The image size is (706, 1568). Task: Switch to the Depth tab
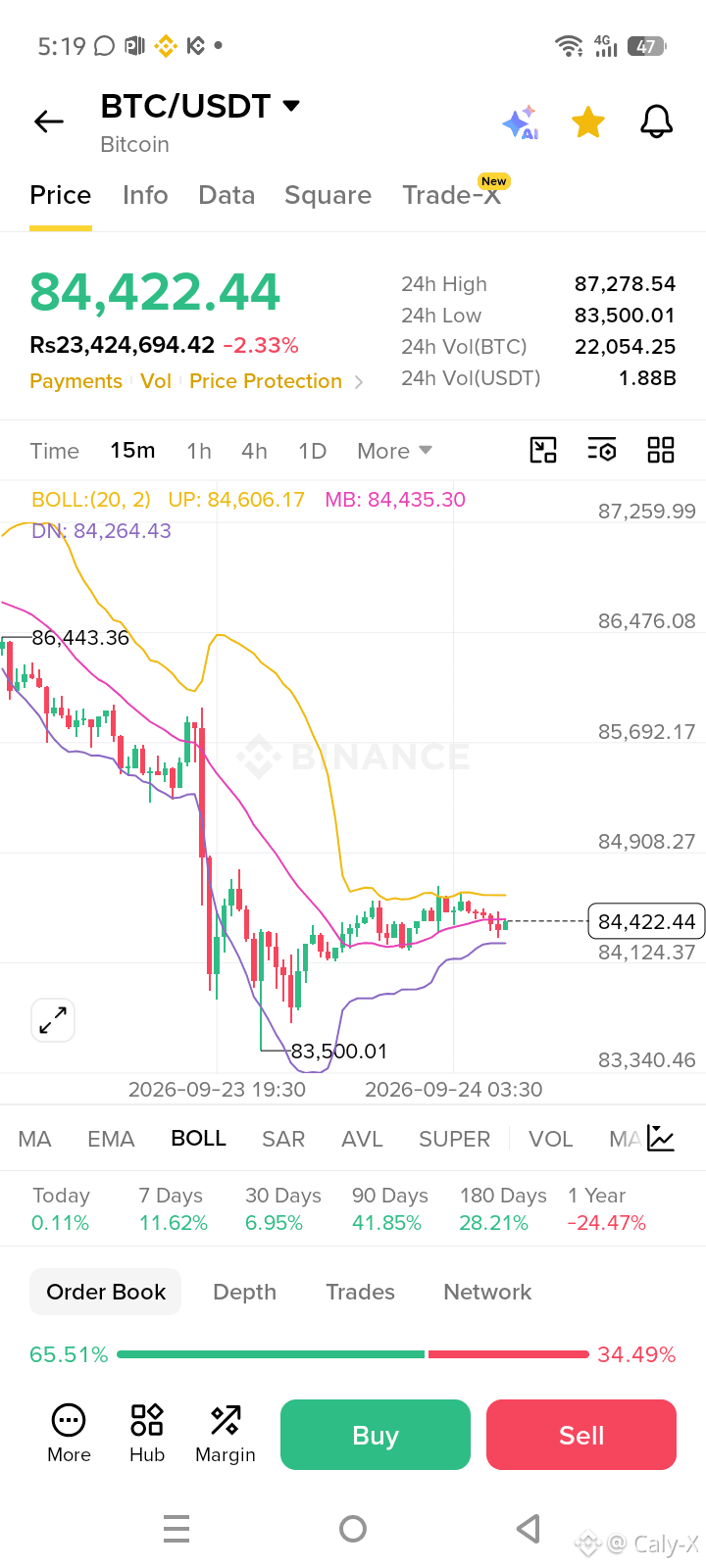245,1292
